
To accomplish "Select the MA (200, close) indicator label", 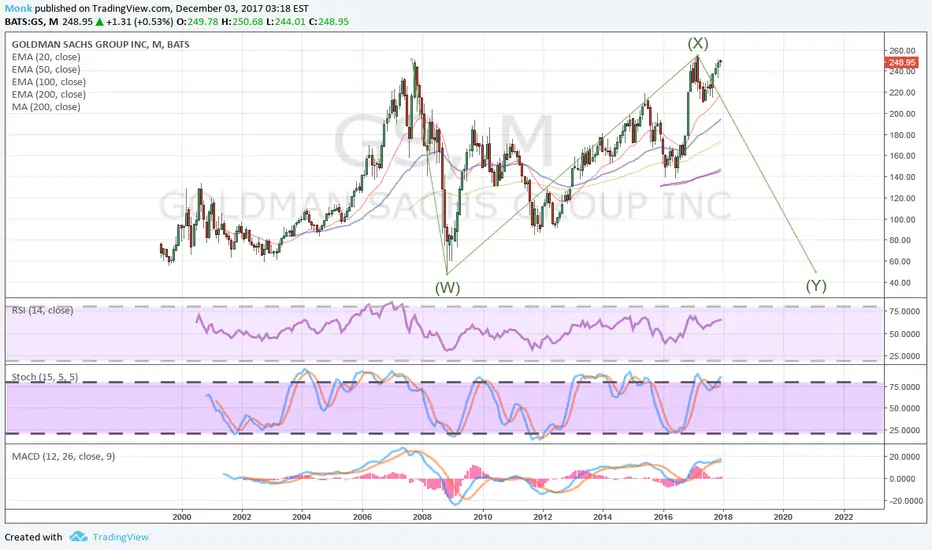I will (46, 106).
